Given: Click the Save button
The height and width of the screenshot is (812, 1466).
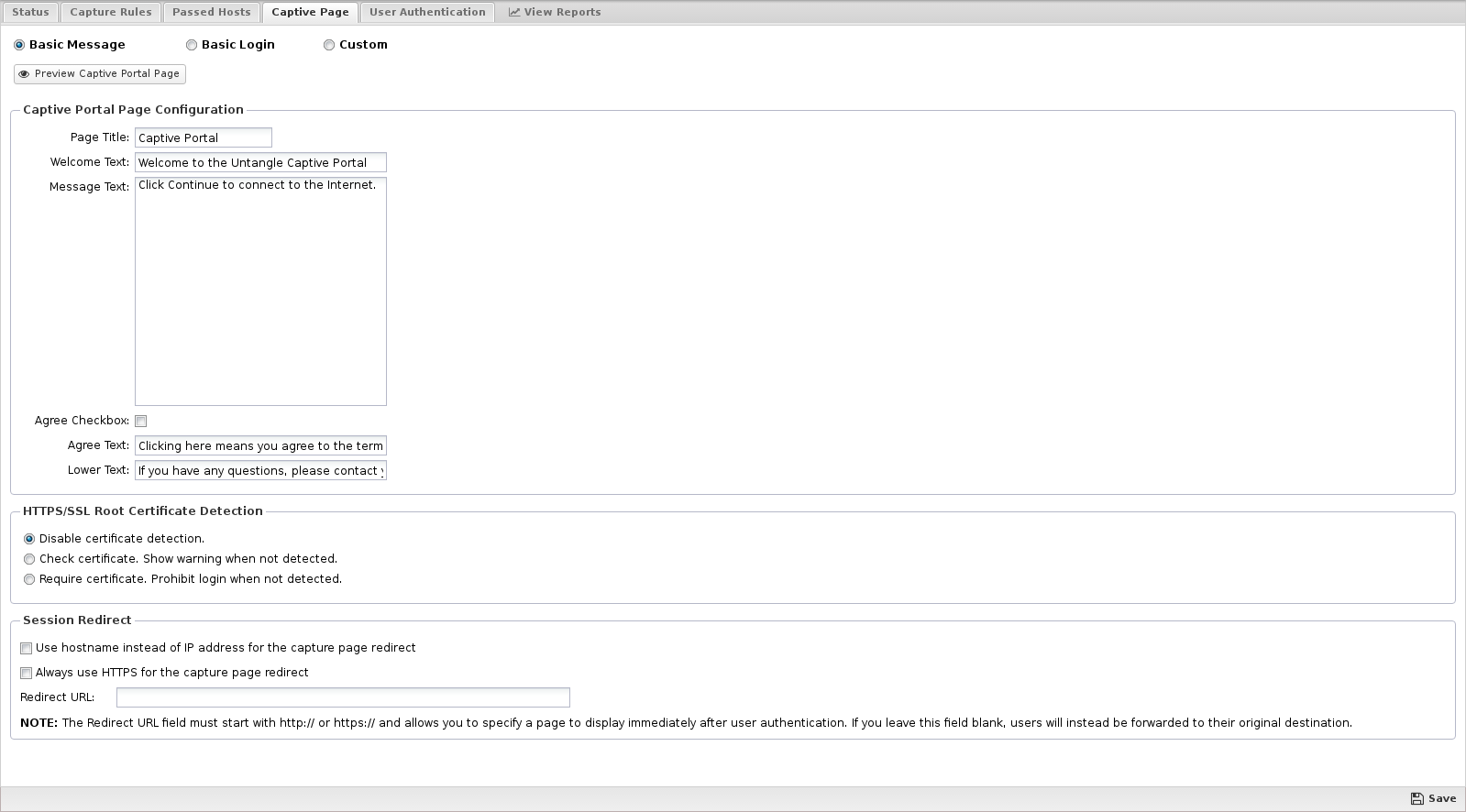Looking at the screenshot, I should point(1433,798).
